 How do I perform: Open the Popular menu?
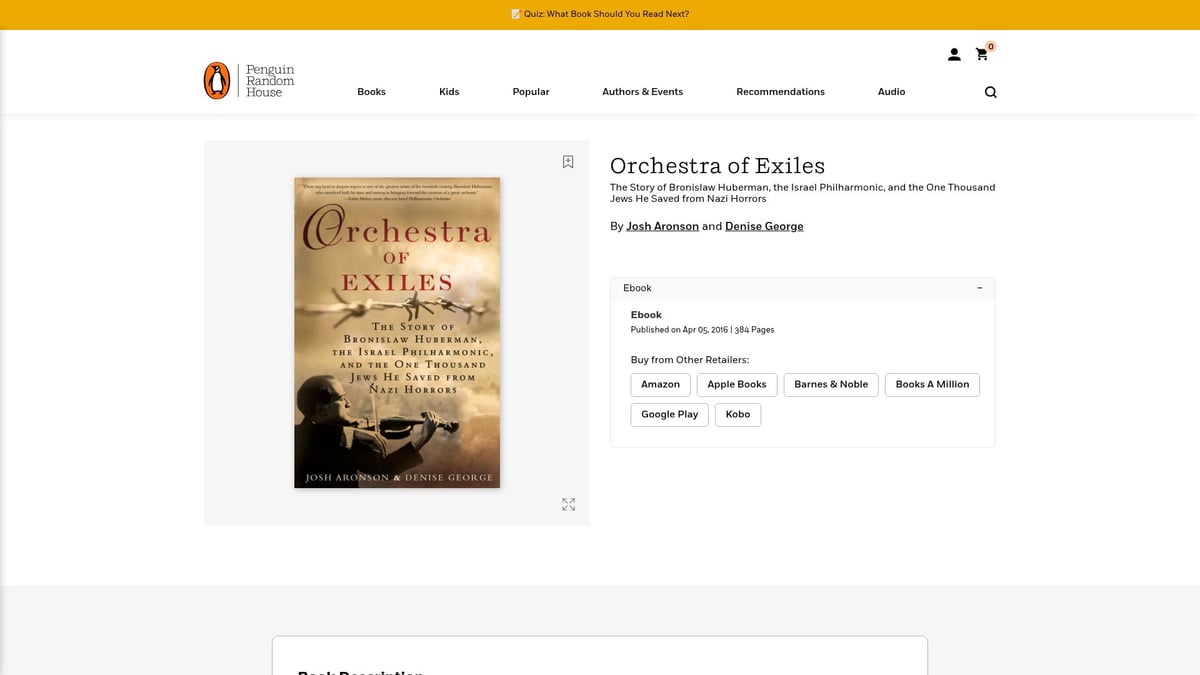click(x=530, y=92)
